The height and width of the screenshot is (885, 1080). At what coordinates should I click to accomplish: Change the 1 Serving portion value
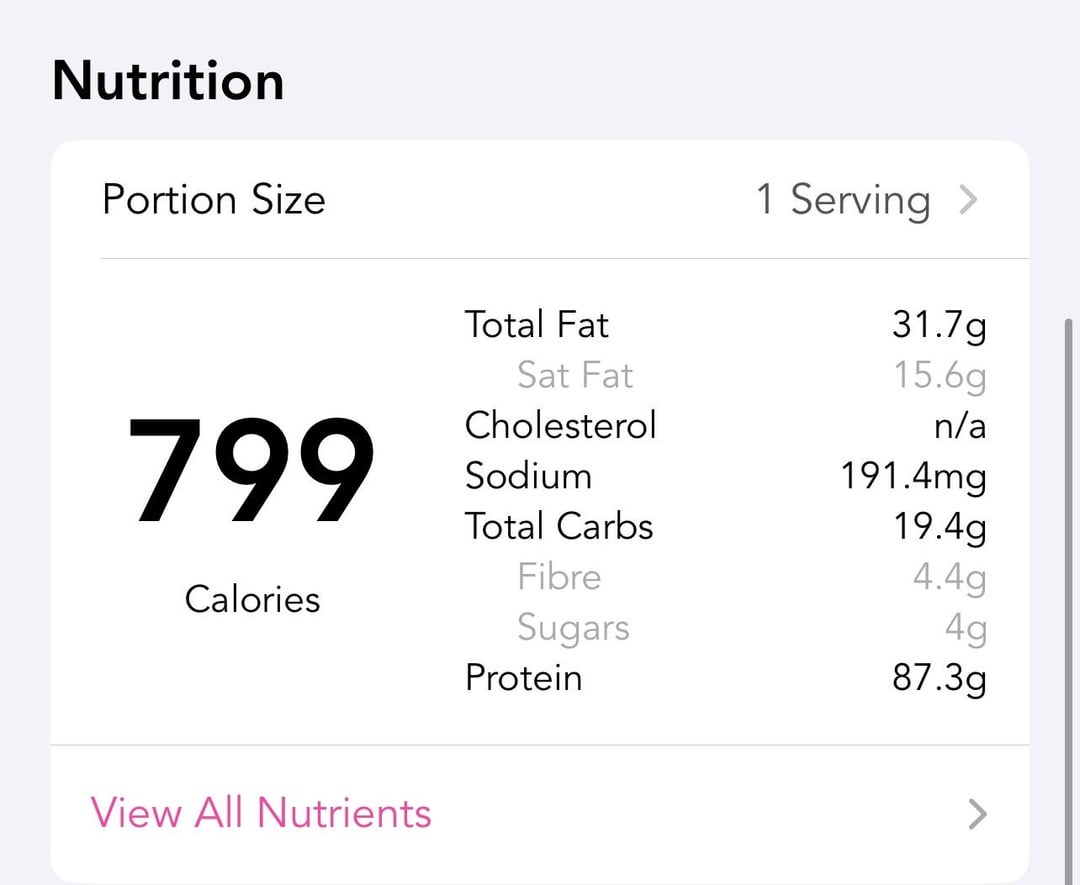pyautogui.click(x=842, y=200)
